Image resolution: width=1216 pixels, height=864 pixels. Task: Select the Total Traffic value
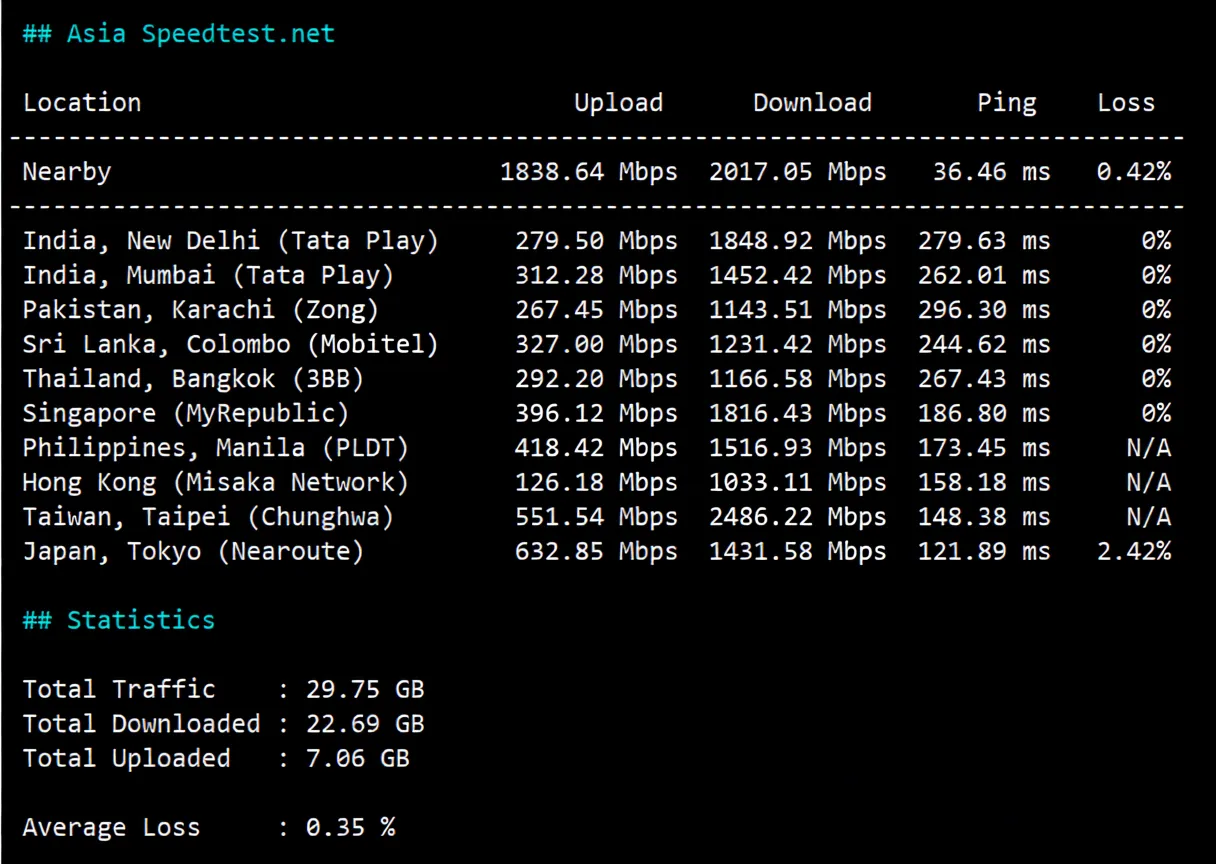pyautogui.click(x=364, y=689)
